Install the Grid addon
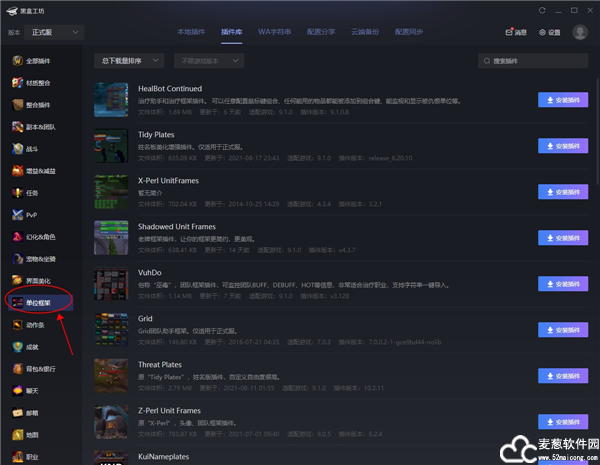 pos(563,330)
